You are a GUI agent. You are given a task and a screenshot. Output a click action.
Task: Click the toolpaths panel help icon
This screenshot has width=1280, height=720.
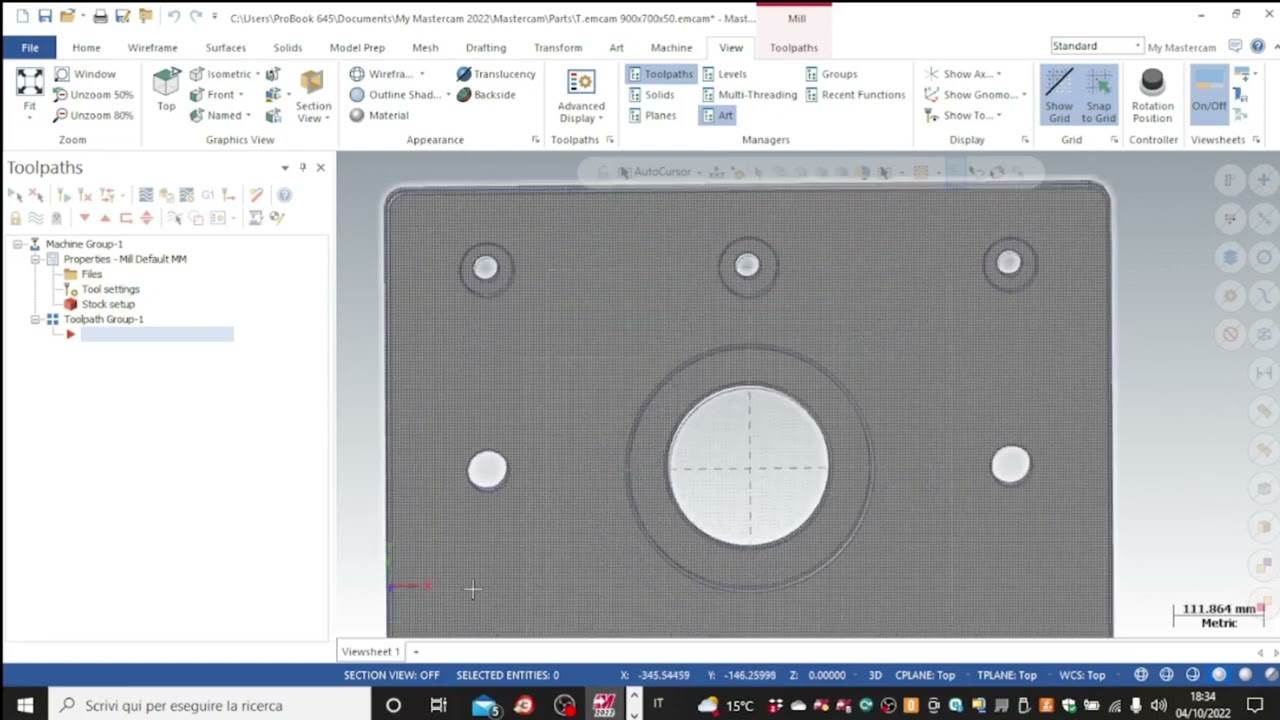coord(285,195)
